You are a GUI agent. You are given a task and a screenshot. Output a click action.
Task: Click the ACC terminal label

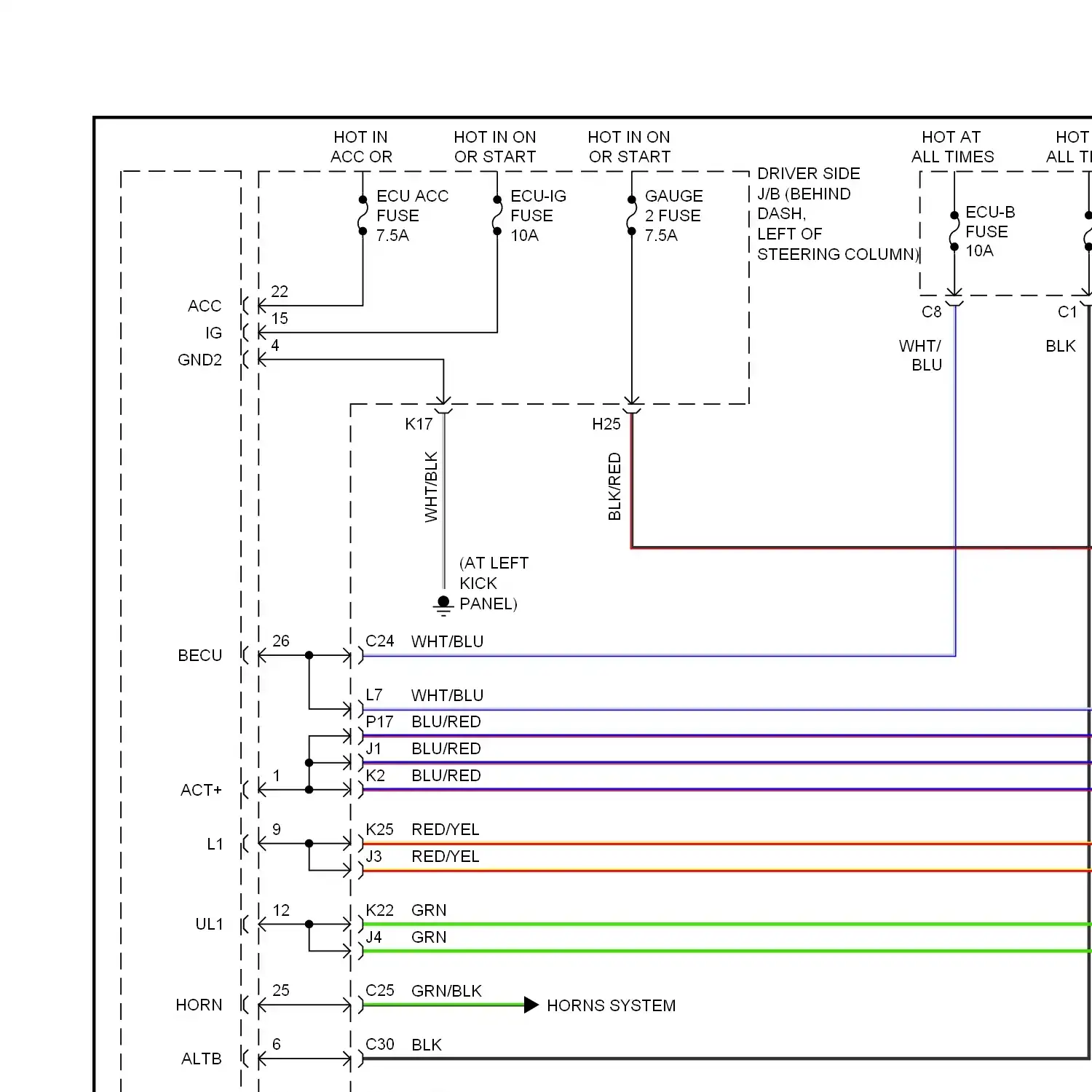click(205, 306)
